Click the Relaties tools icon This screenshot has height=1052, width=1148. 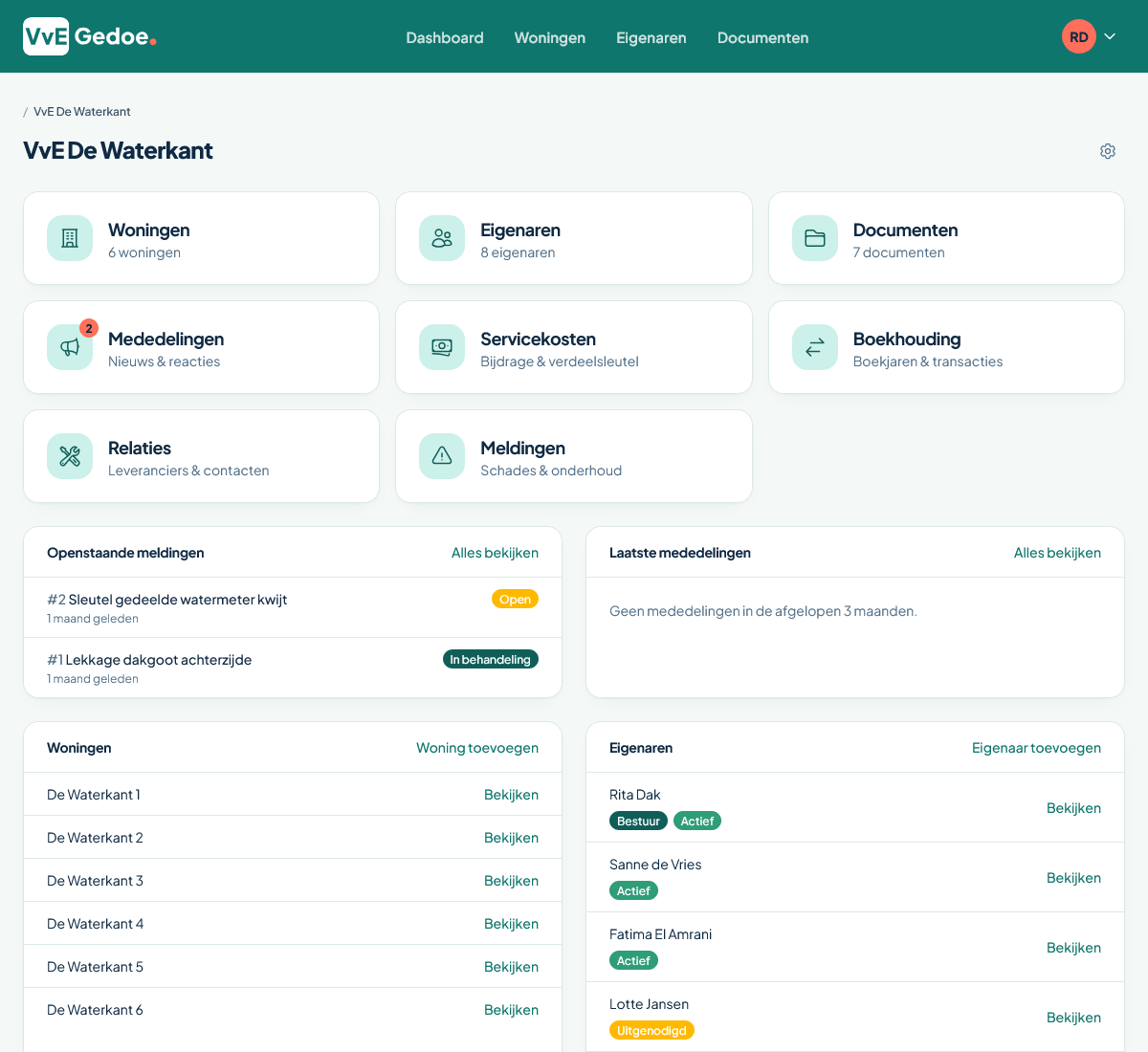(x=70, y=456)
